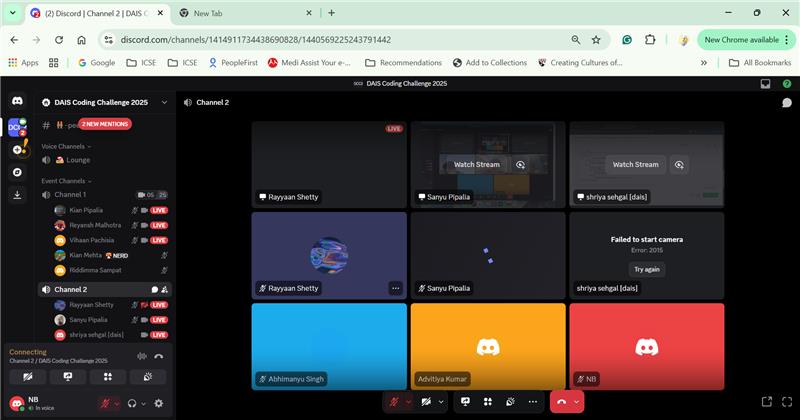Jump to 2 NEW MENTIONS
The height and width of the screenshot is (420, 800).
click(105, 124)
